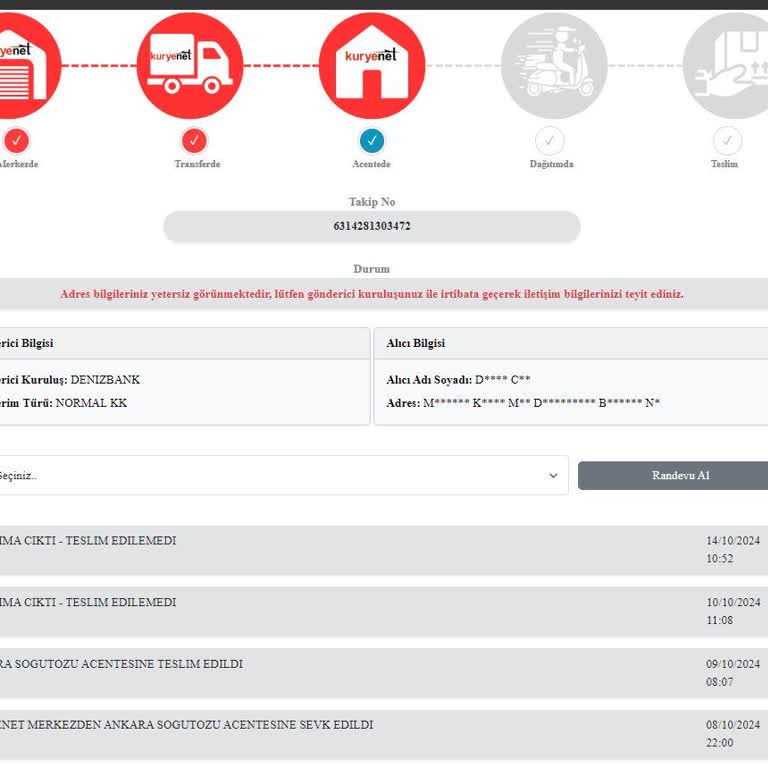Click the 10/10/2024 11:08 timestamp
768x768 pixels.
(x=733, y=611)
